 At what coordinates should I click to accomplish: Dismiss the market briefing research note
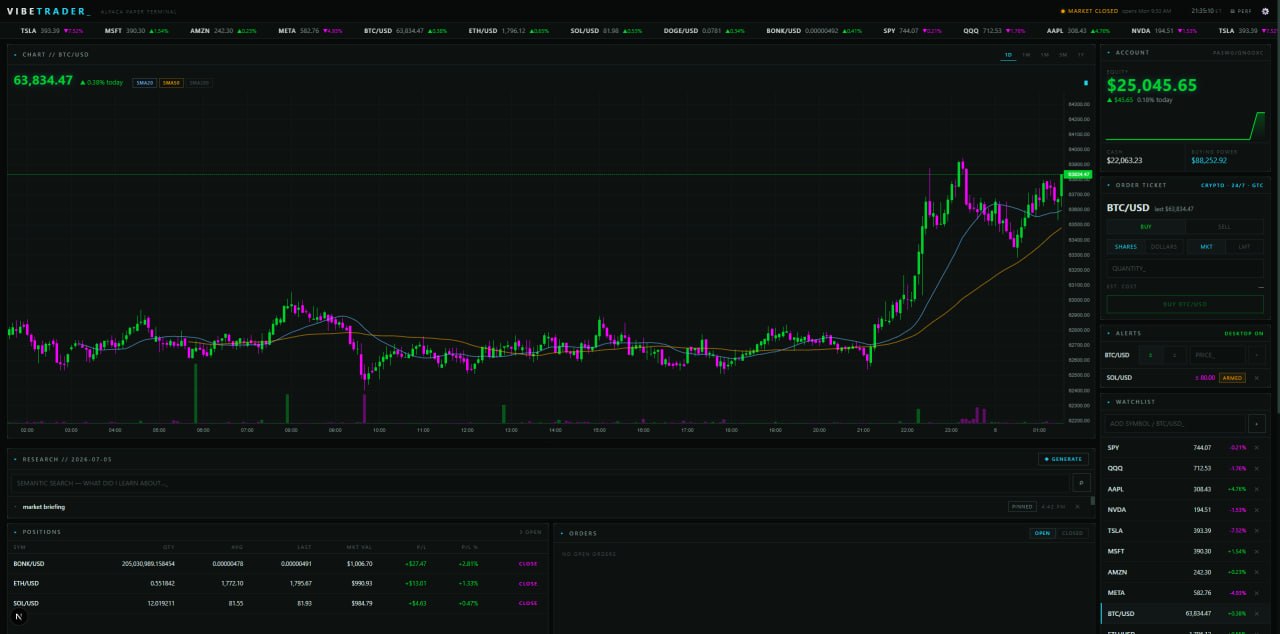tap(1077, 507)
